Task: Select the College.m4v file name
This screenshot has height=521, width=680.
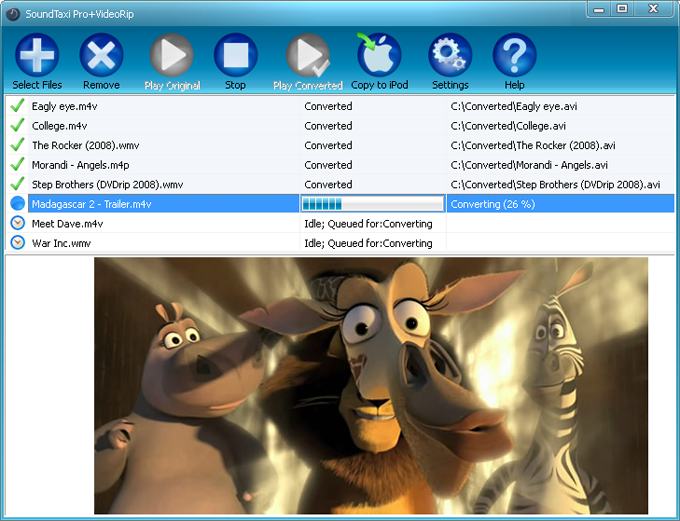Action: 59,126
